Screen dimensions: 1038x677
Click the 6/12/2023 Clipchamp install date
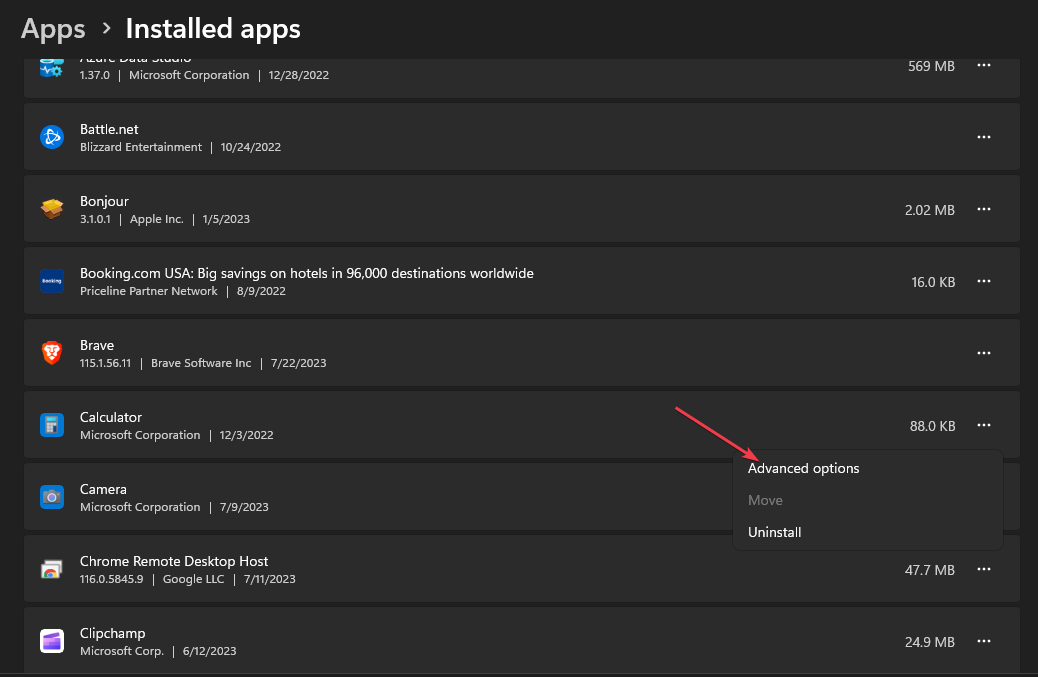[209, 651]
